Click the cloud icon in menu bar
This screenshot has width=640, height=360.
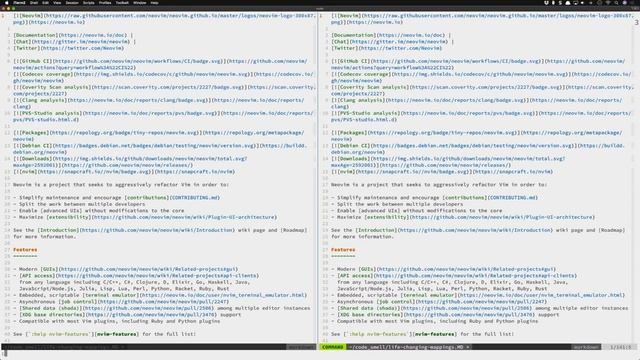[568, 2]
